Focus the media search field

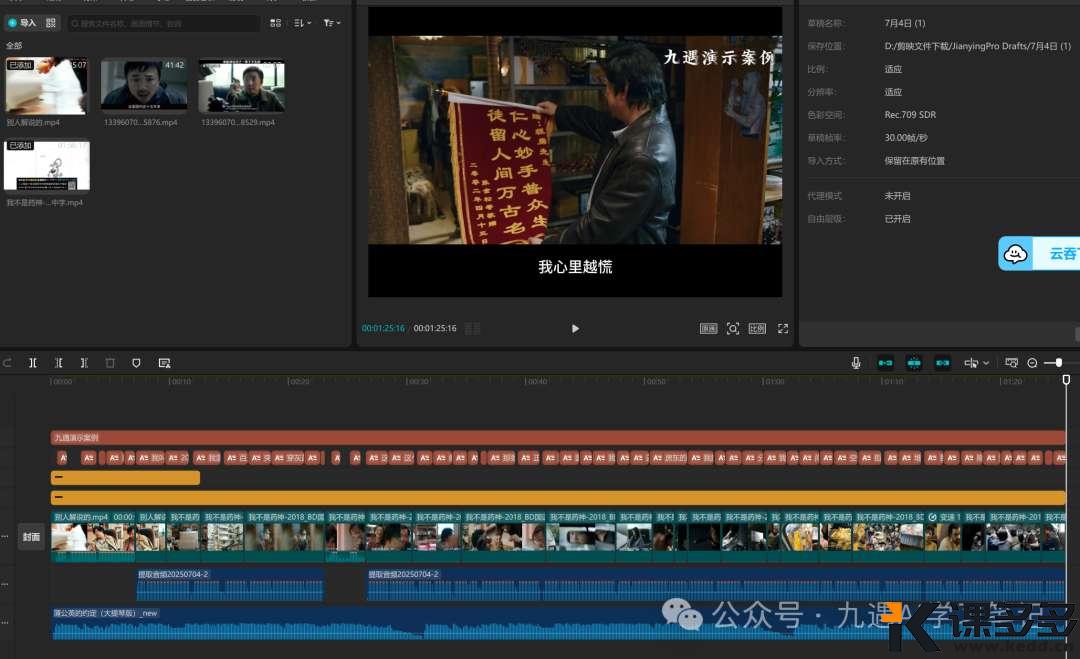(x=164, y=23)
